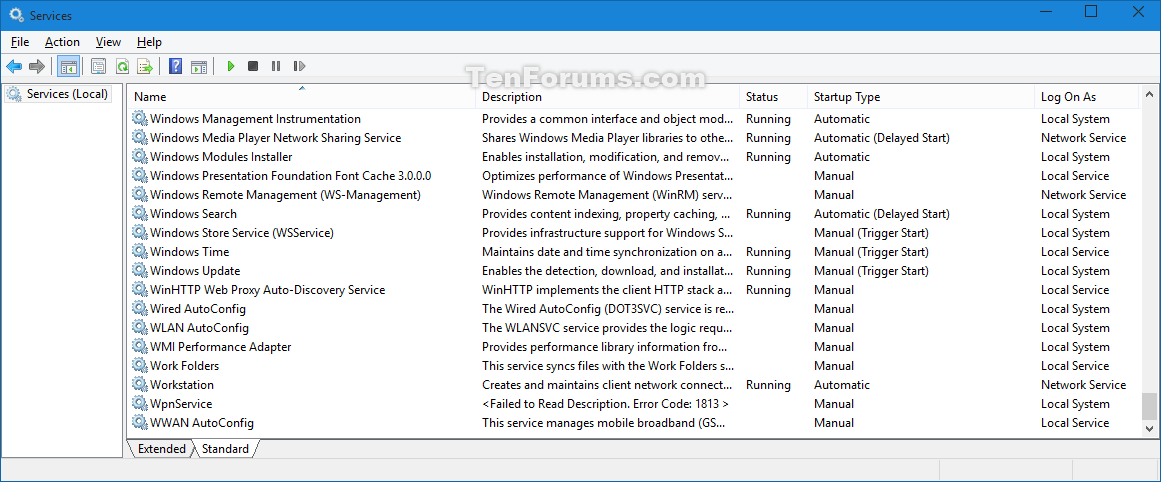The image size is (1161, 482).
Task: Toggle Show/Hide Action Pane icon
Action: click(198, 67)
